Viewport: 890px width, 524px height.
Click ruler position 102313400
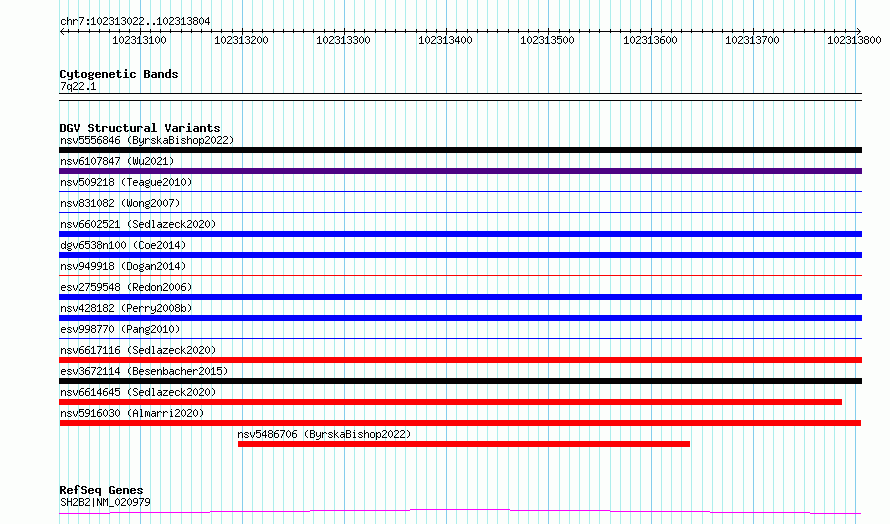(x=445, y=40)
